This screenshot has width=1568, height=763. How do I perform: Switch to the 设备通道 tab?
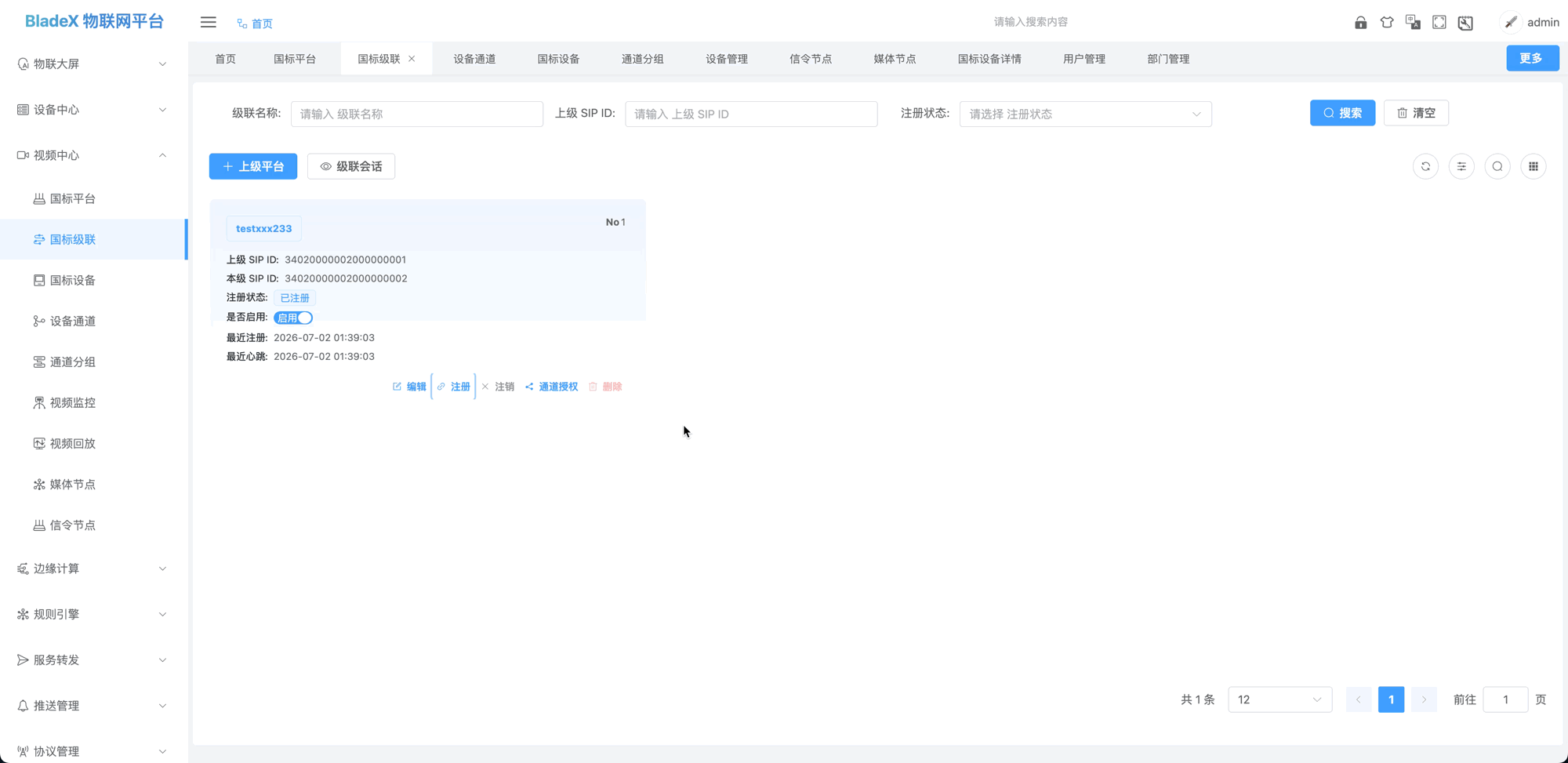pos(474,59)
